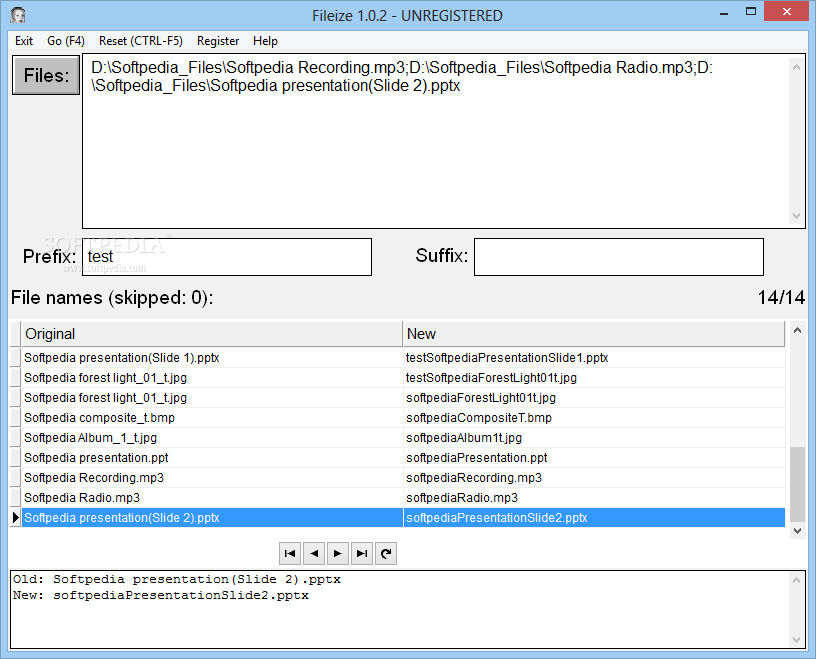This screenshot has width=816, height=659.
Task: Click the 14/14 file counter
Action: pos(781,297)
